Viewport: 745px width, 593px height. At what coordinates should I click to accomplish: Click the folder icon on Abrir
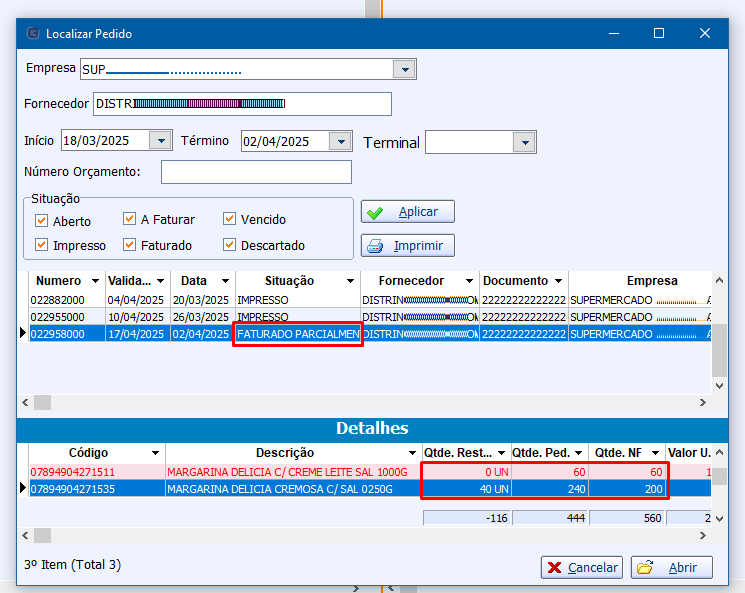[x=645, y=568]
